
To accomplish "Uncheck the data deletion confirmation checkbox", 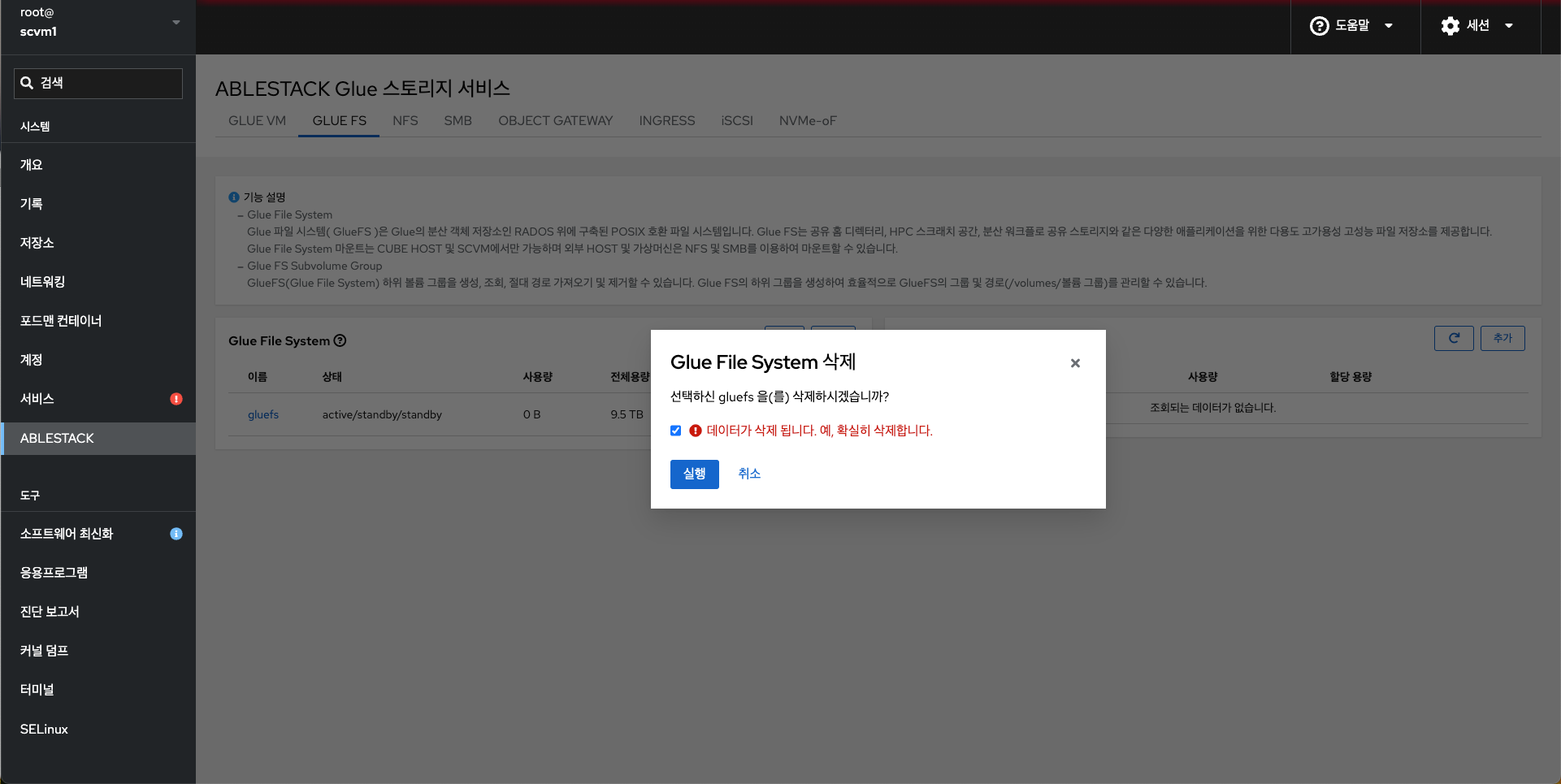I will 676,431.
